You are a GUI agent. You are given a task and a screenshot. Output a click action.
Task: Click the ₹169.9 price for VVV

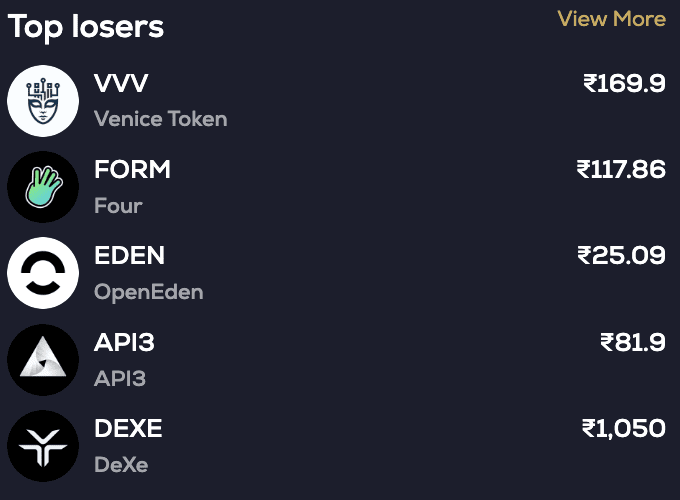click(624, 84)
